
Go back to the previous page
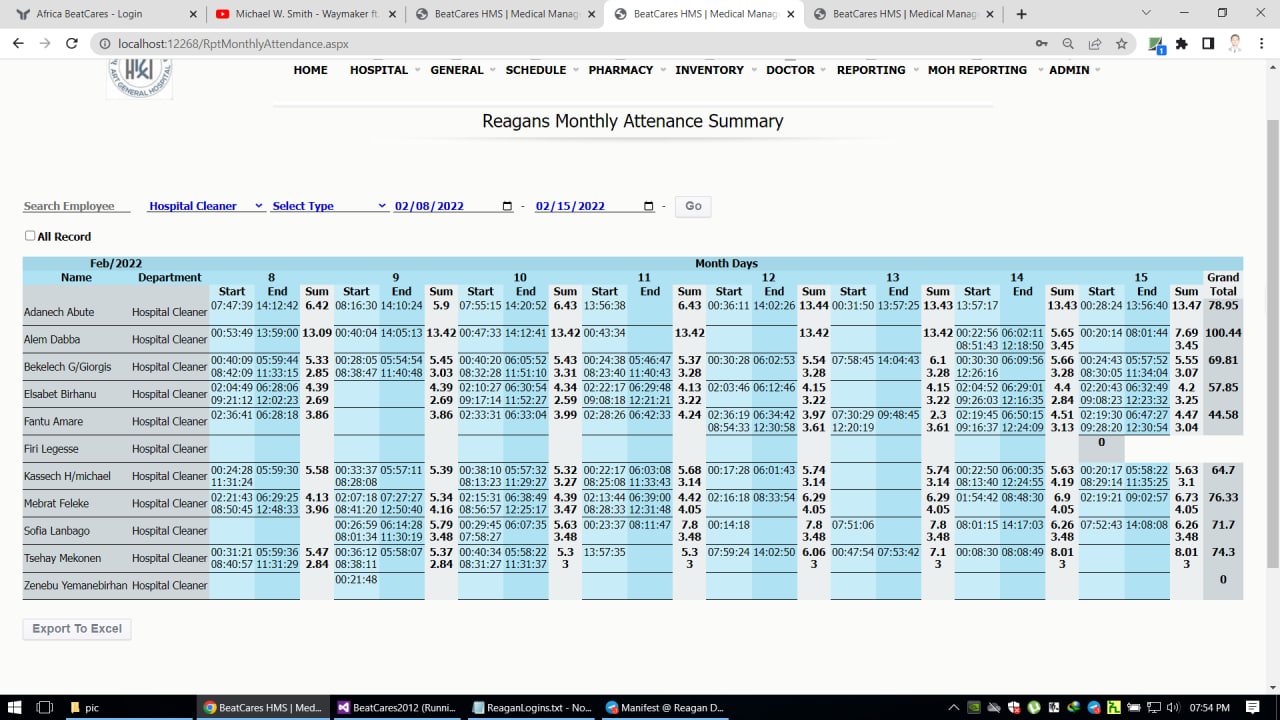[18, 44]
